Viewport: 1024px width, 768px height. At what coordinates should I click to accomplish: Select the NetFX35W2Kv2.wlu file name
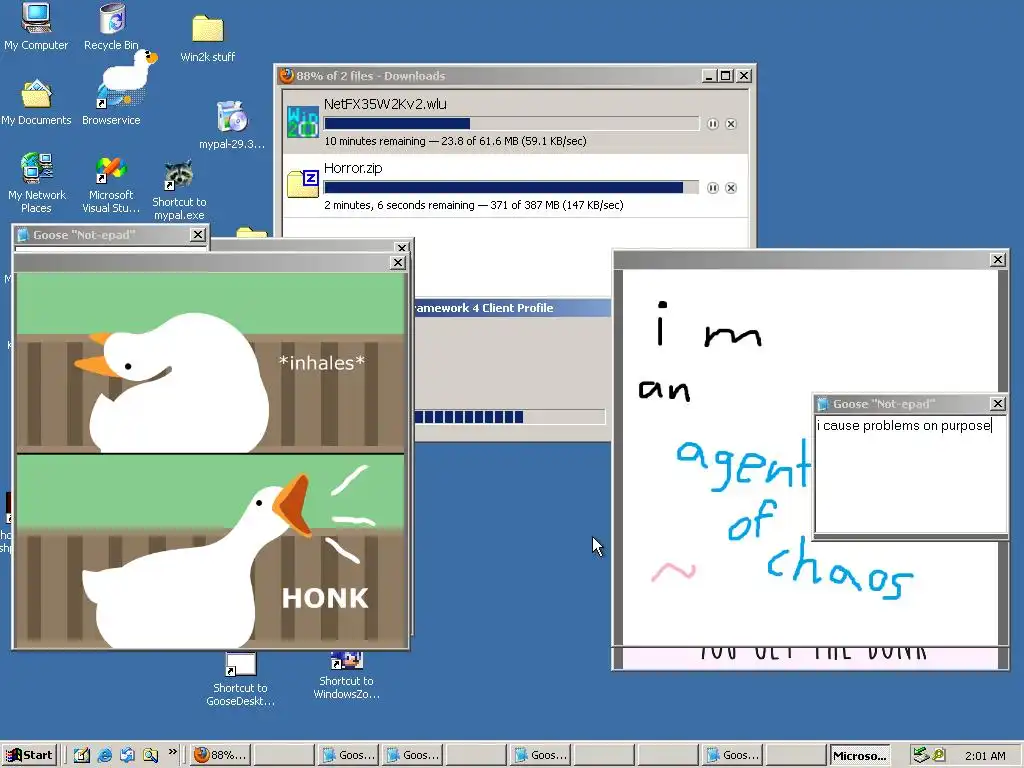(x=385, y=104)
